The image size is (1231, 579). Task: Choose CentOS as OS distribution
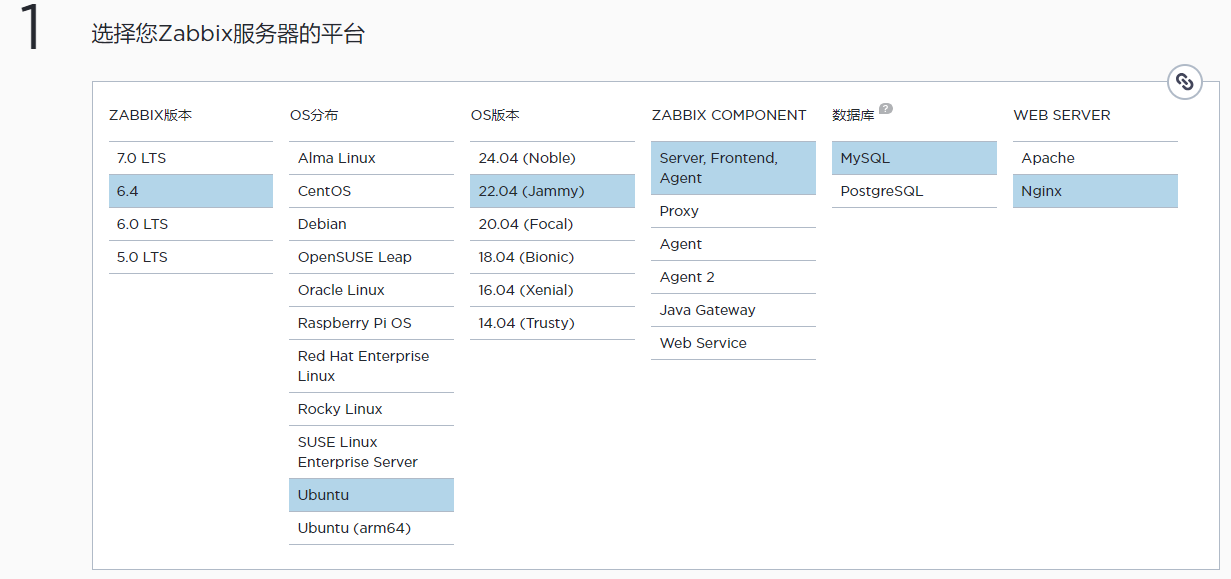click(372, 191)
